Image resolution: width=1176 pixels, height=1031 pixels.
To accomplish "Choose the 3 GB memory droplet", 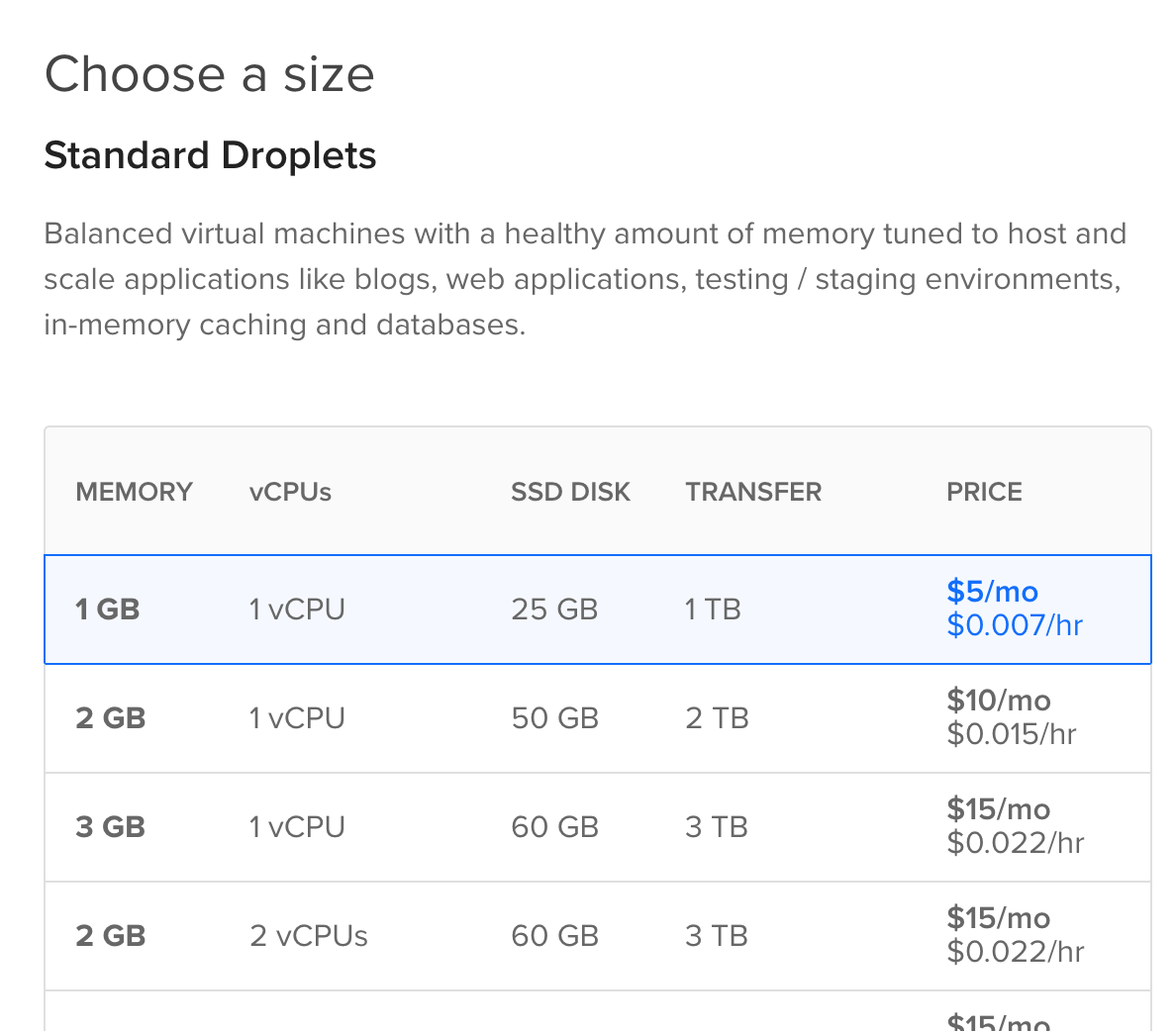I will [x=110, y=827].
